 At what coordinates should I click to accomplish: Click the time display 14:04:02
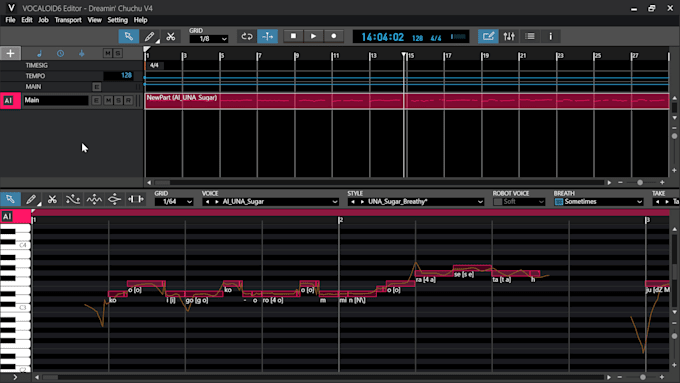[x=382, y=37]
